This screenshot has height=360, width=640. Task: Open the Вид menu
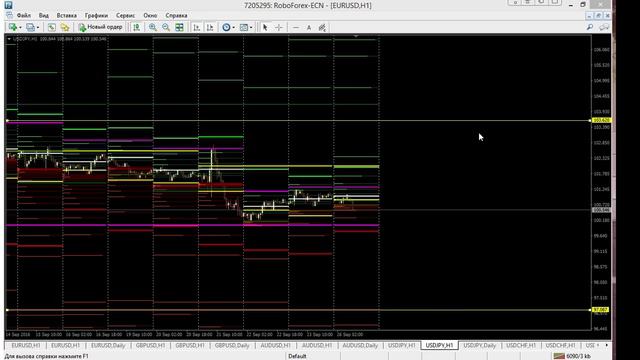(x=44, y=16)
